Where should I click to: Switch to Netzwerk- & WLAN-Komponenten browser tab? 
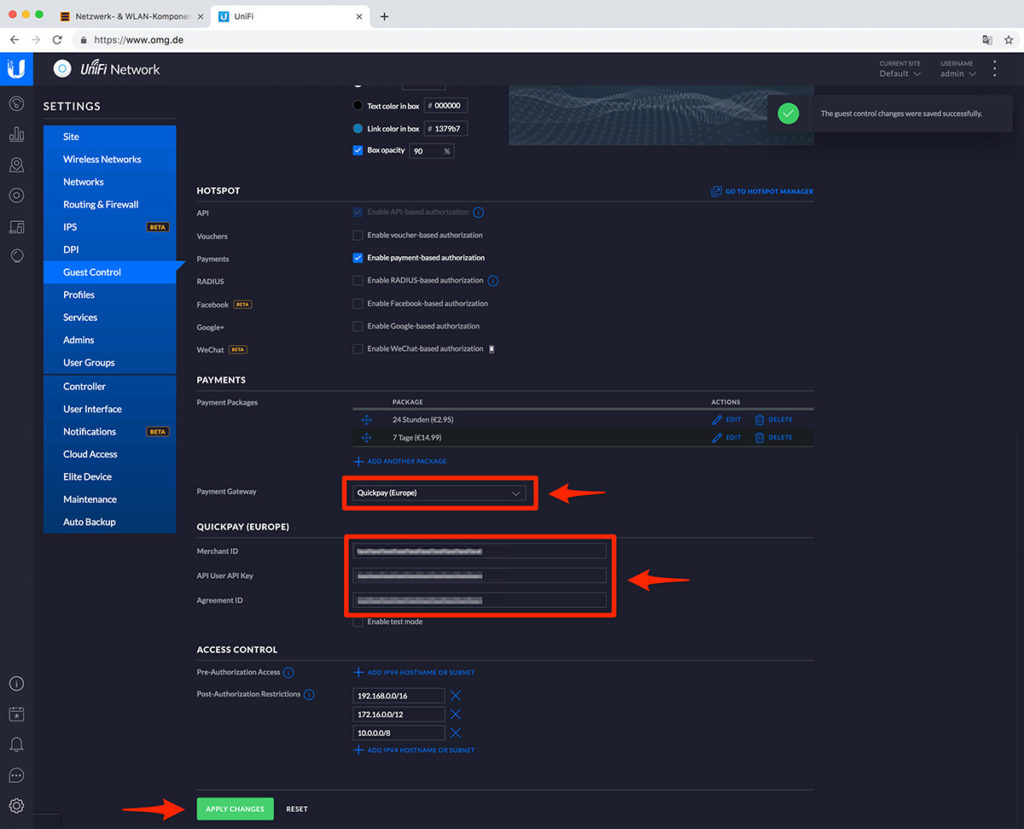(131, 16)
